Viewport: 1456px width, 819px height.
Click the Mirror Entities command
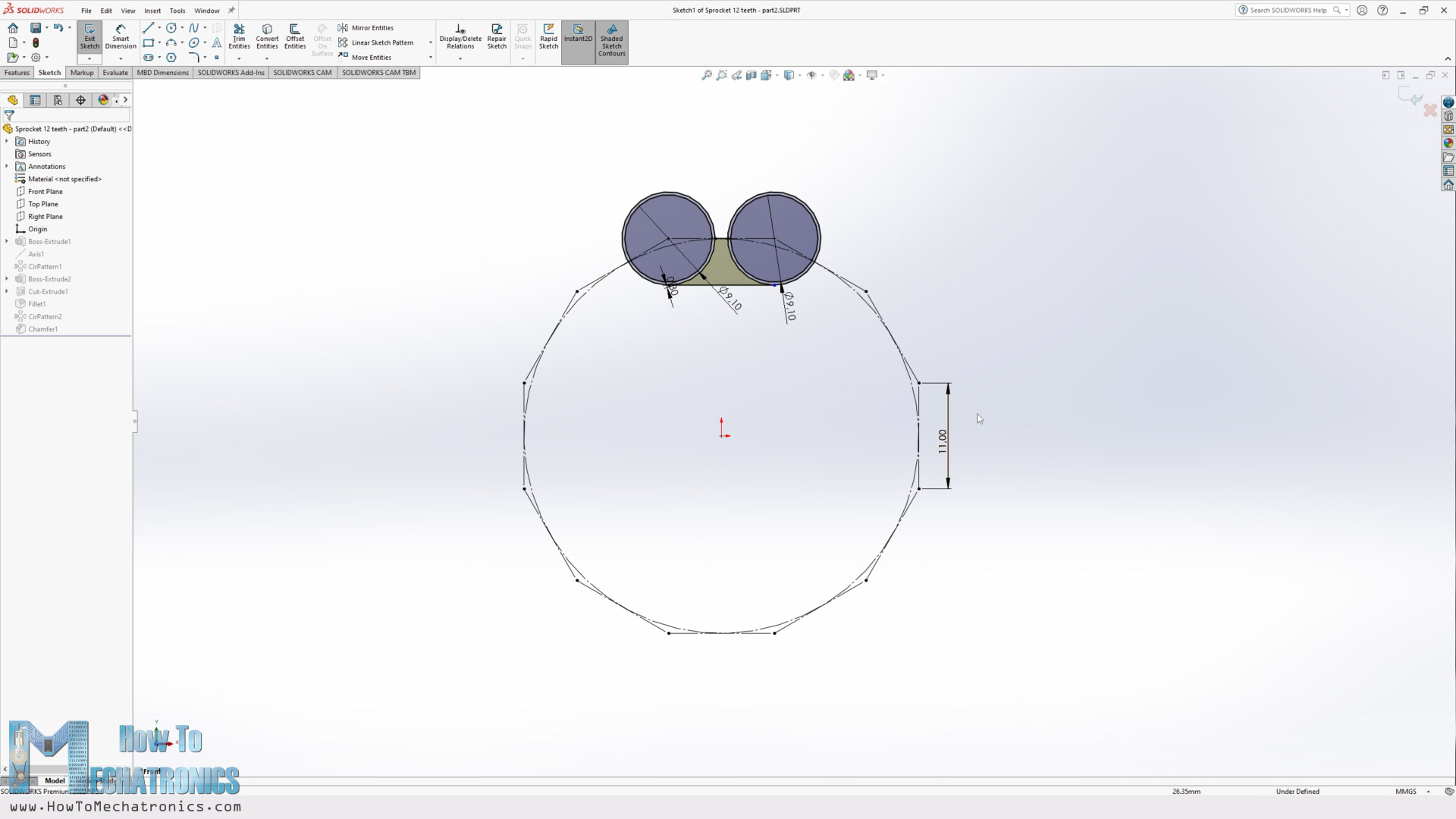pyautogui.click(x=372, y=28)
